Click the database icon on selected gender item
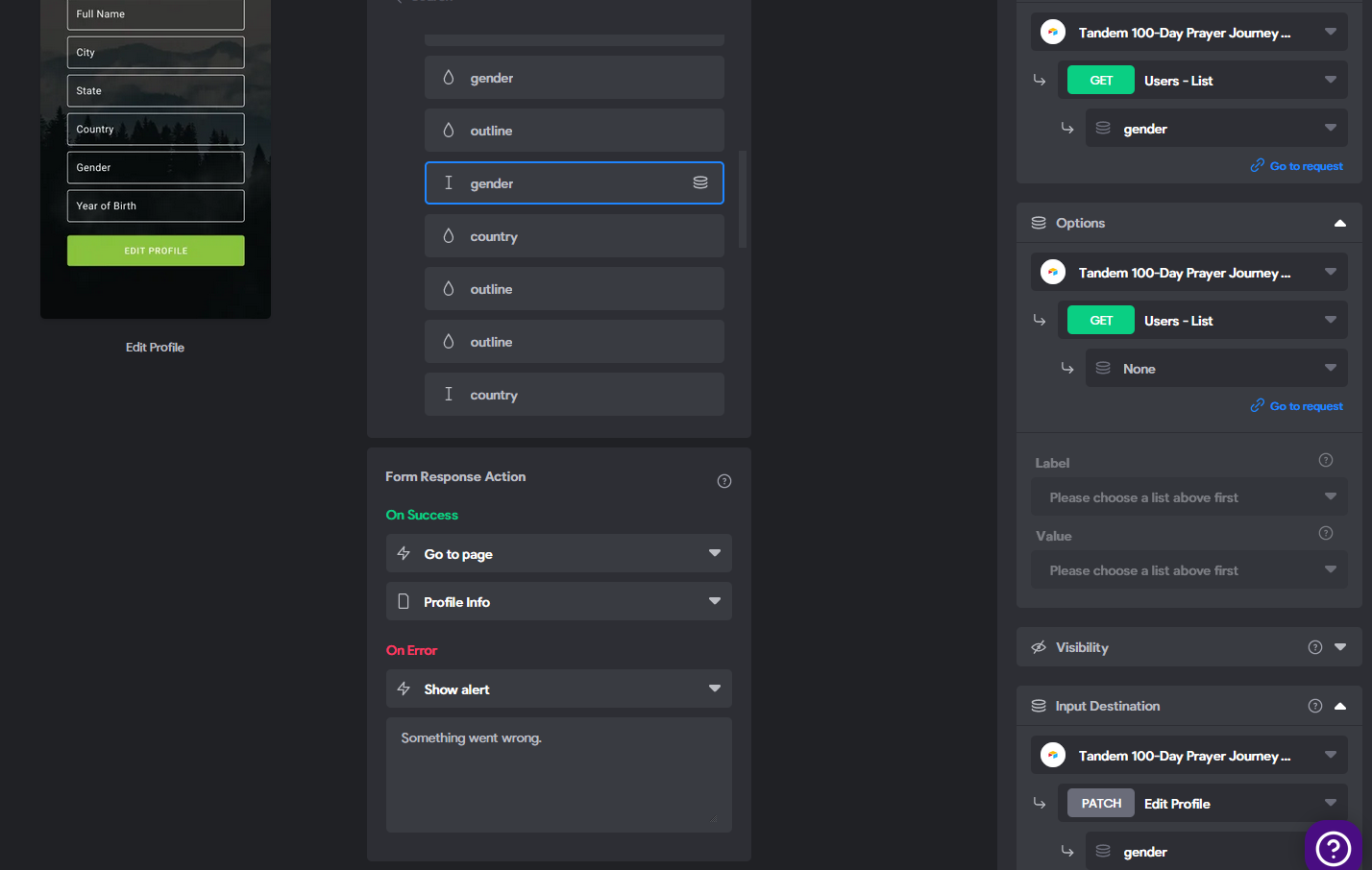 pos(700,182)
